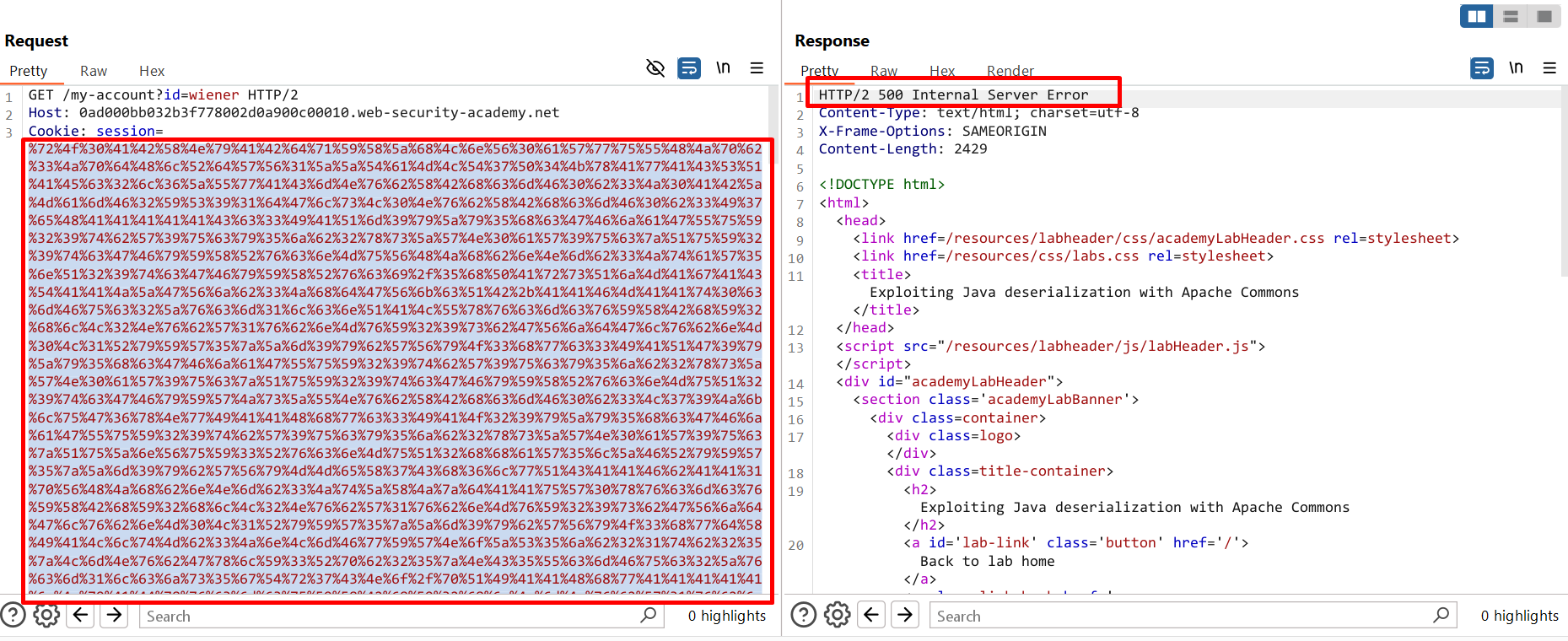Image resolution: width=1568 pixels, height=641 pixels.
Task: Click the div id academyLabHeader line
Action: pyautogui.click(x=949, y=382)
